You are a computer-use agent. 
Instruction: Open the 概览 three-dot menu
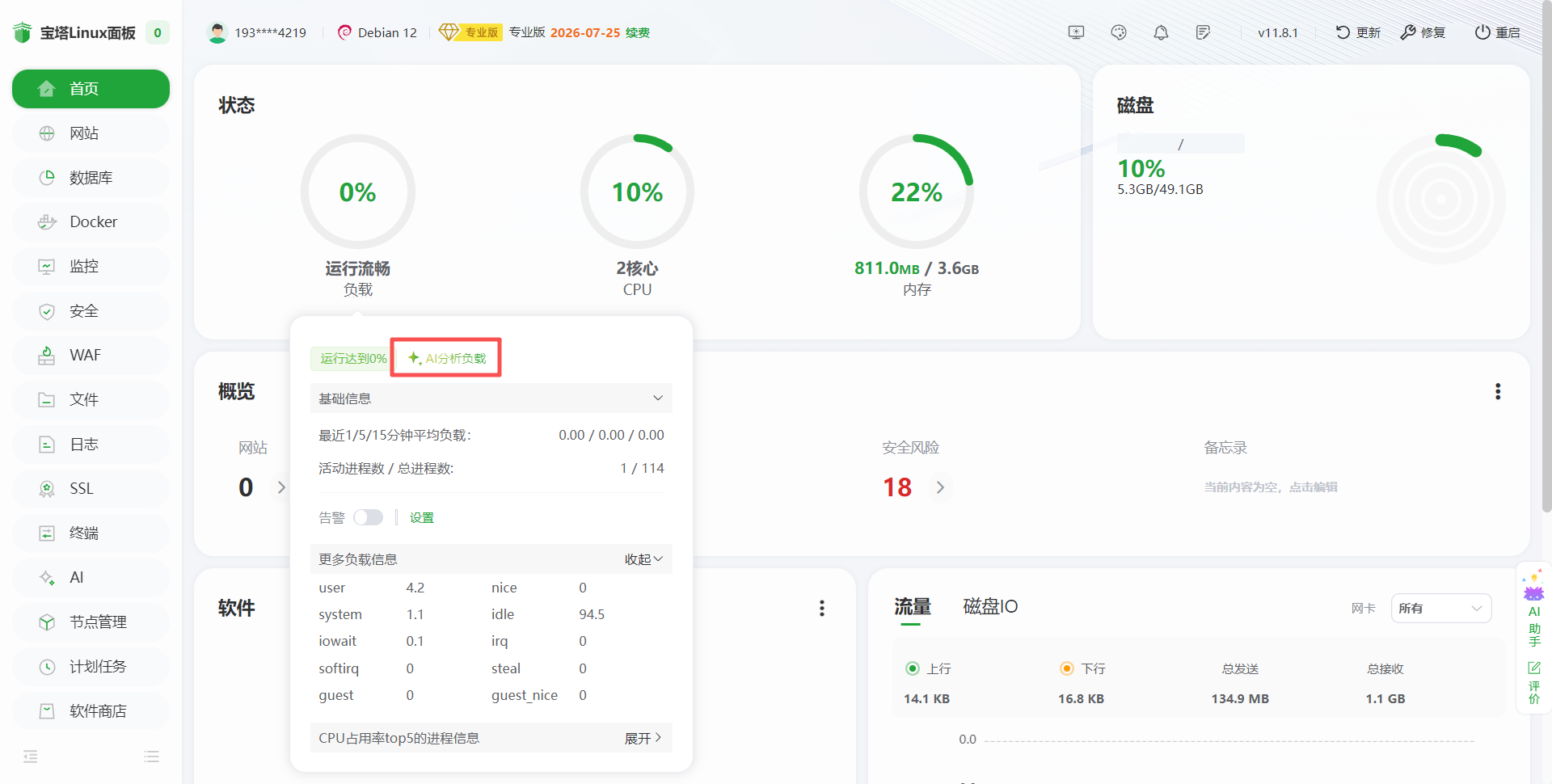tap(1498, 392)
